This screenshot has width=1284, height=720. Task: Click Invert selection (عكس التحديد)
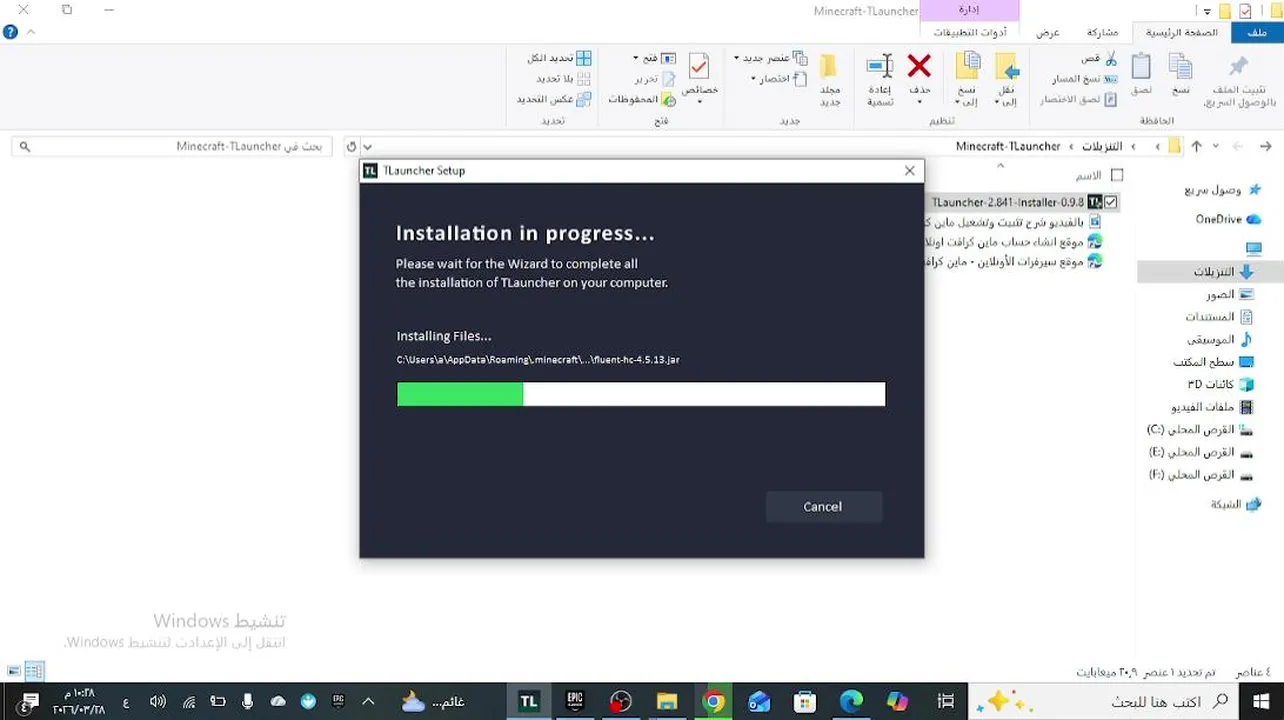[554, 99]
